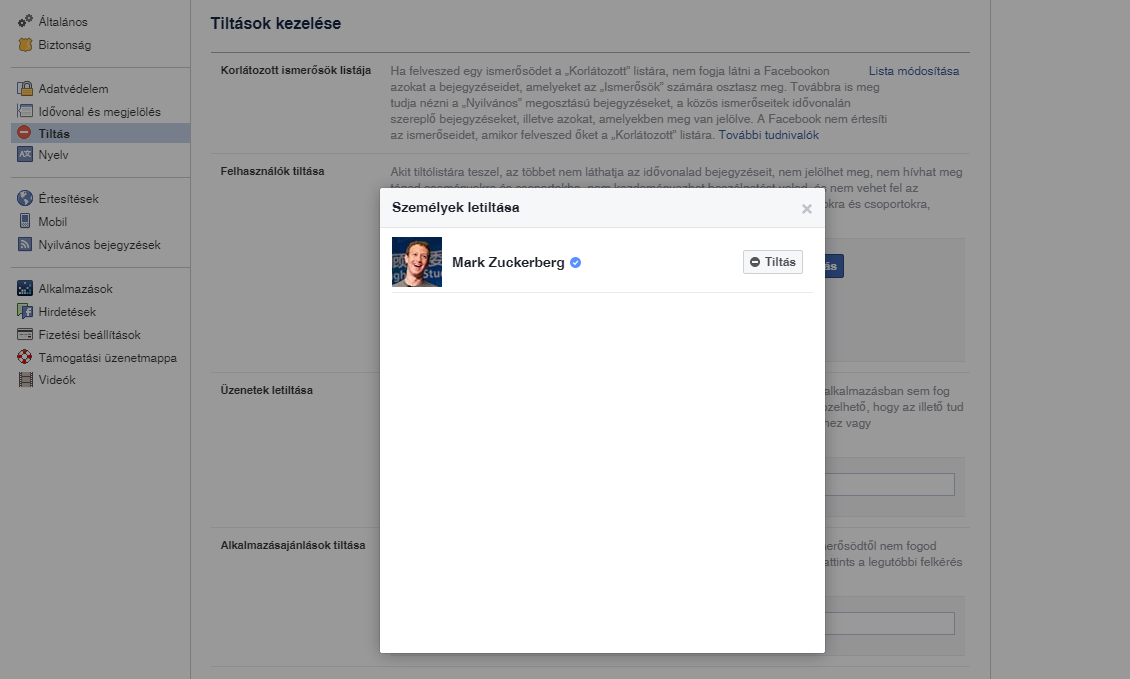The image size is (1130, 679).
Task: Click the Mobil phone icon
Action: [25, 221]
